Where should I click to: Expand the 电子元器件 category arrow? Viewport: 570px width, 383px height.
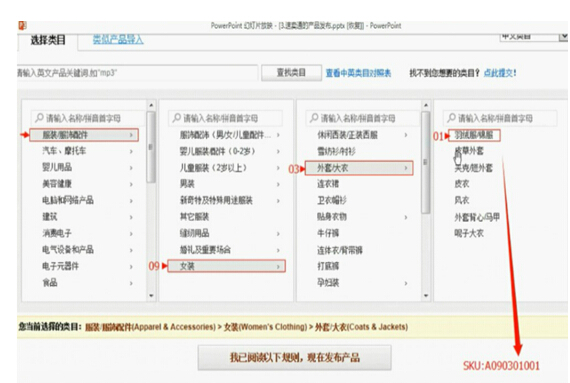[131, 266]
